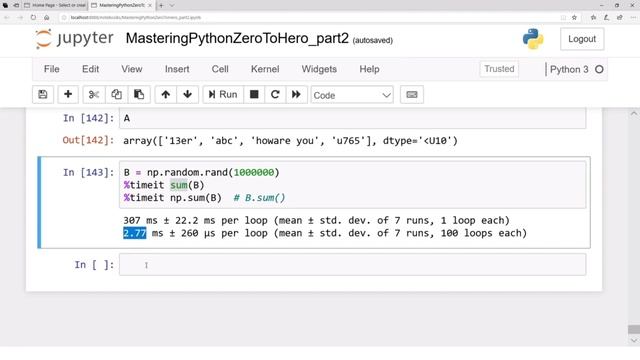This screenshot has width=640, height=360.
Task: Click the browser refresh icon
Action: (x=33, y=18)
